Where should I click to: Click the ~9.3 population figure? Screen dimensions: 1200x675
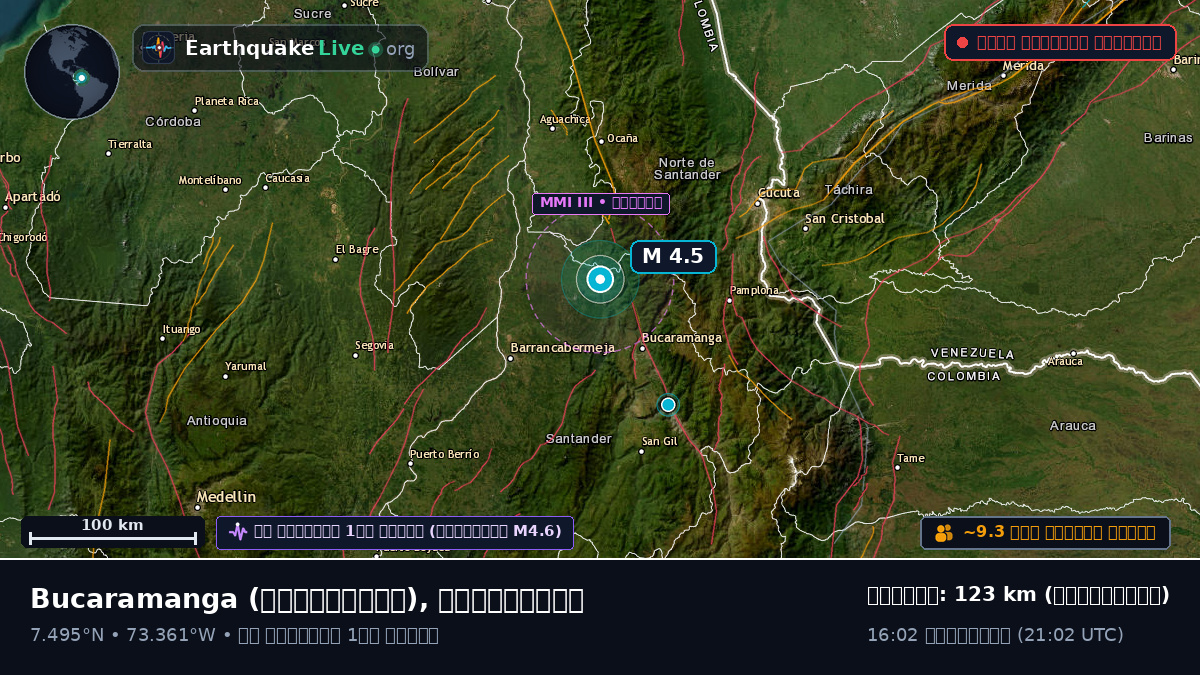tap(982, 533)
